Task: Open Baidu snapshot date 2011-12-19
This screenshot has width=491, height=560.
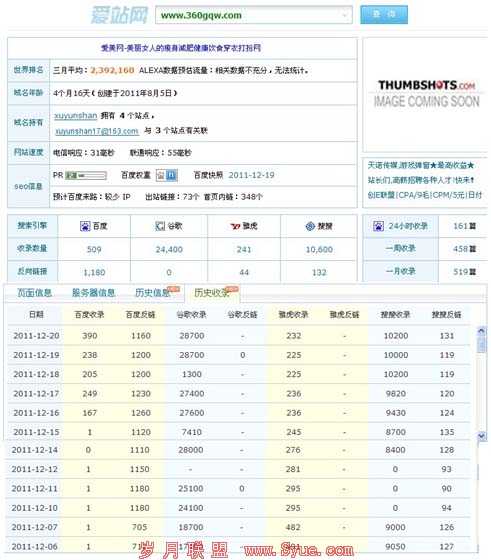Action: click(251, 175)
